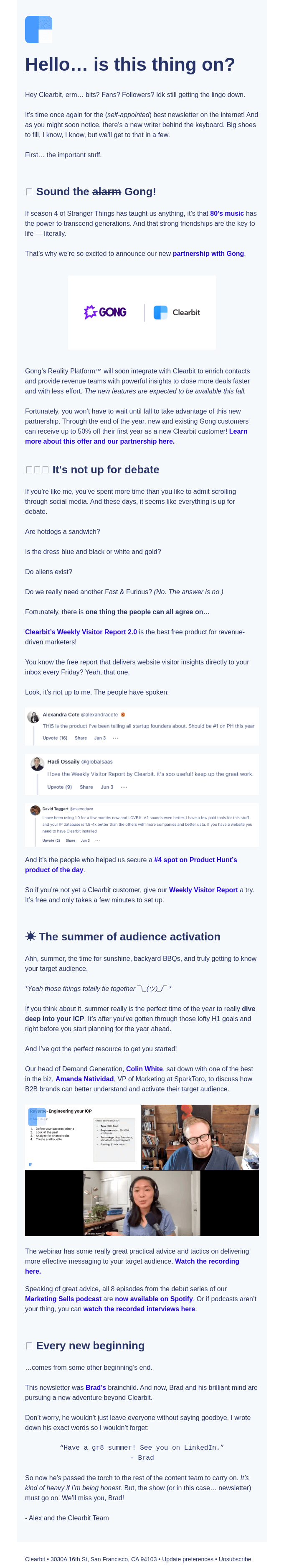284x1568 pixels.
Task: Click the Clearbit logo at top
Action: [x=38, y=30]
